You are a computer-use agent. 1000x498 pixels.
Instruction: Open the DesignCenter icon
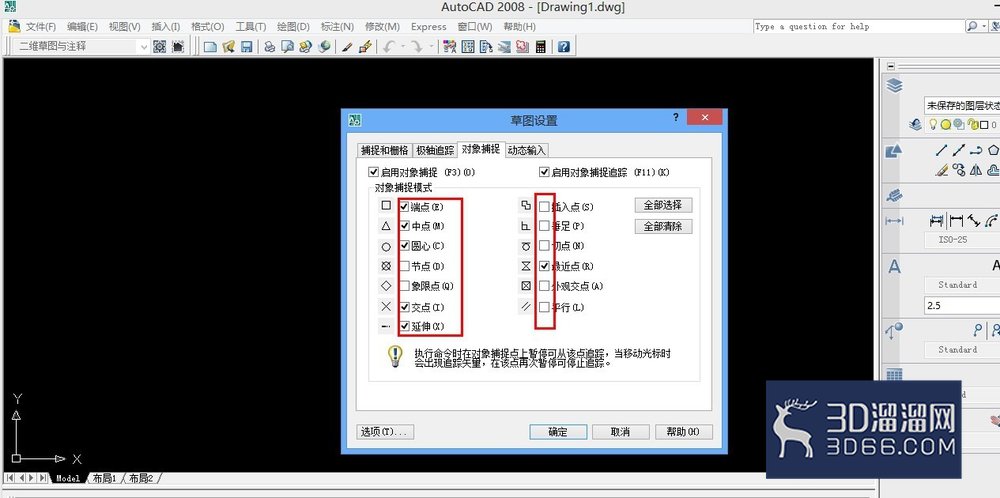click(x=468, y=47)
